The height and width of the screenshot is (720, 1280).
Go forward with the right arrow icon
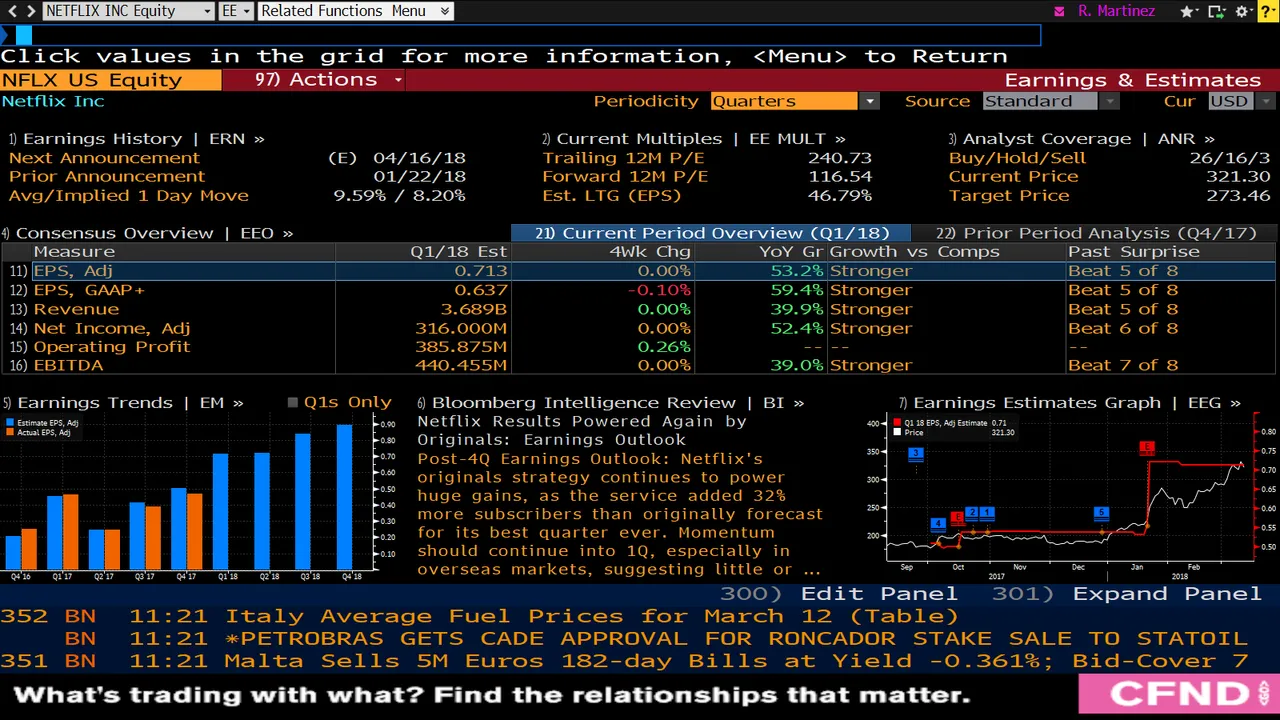pyautogui.click(x=31, y=11)
